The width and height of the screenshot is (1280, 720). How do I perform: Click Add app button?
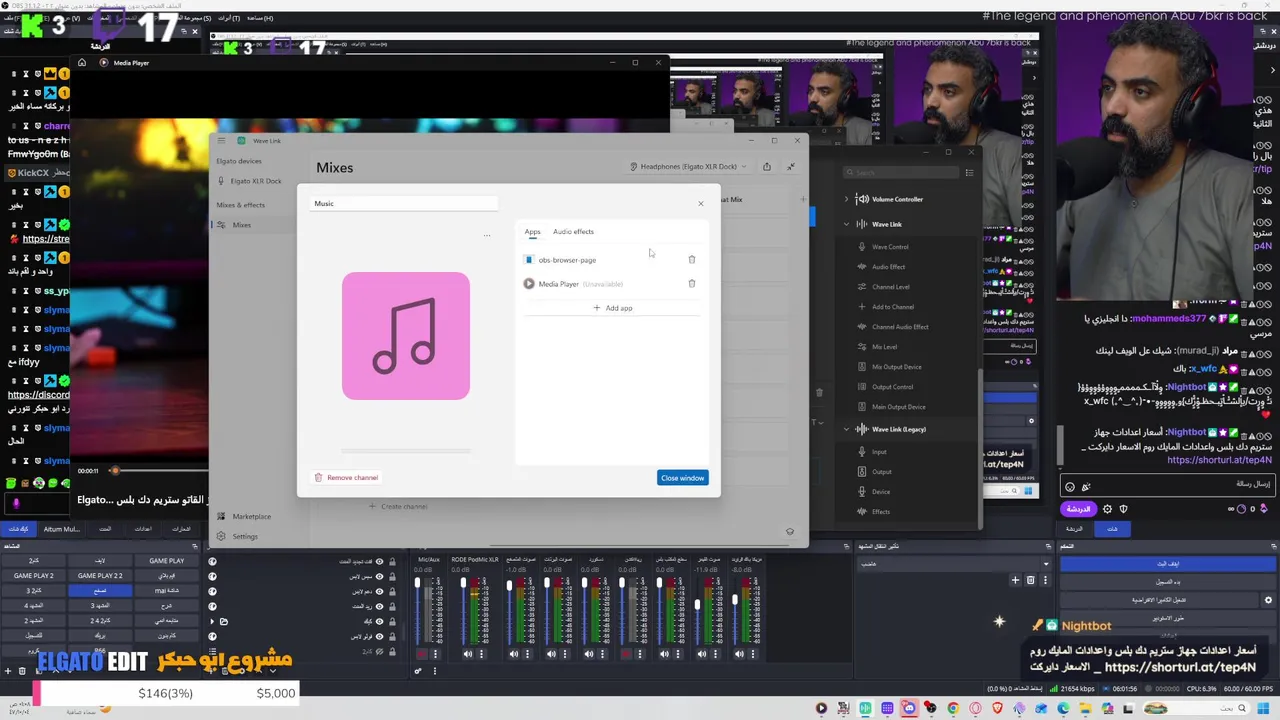(x=612, y=308)
